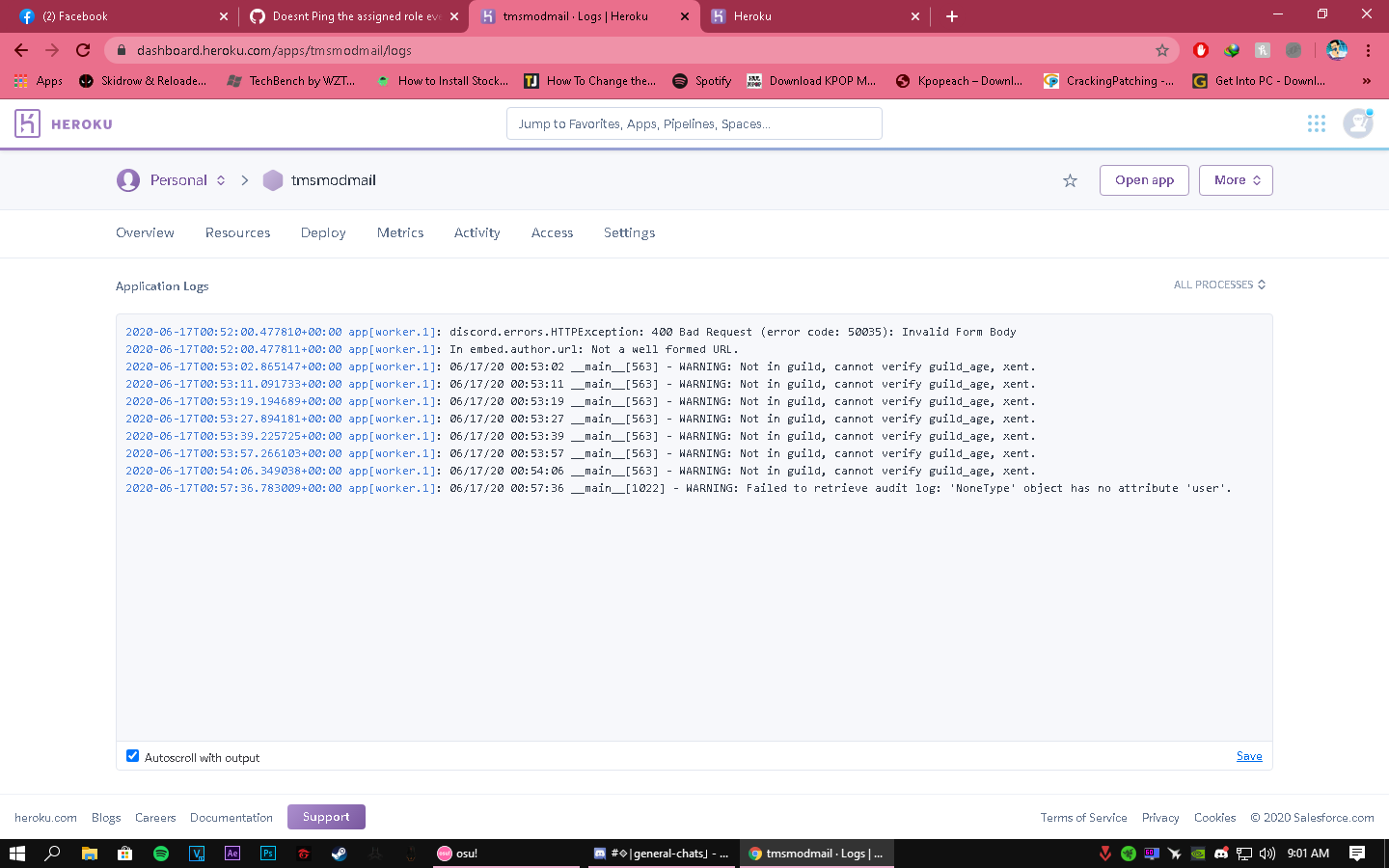Open the Heroku app grid menu
This screenshot has height=868, width=1389.
(x=1316, y=122)
